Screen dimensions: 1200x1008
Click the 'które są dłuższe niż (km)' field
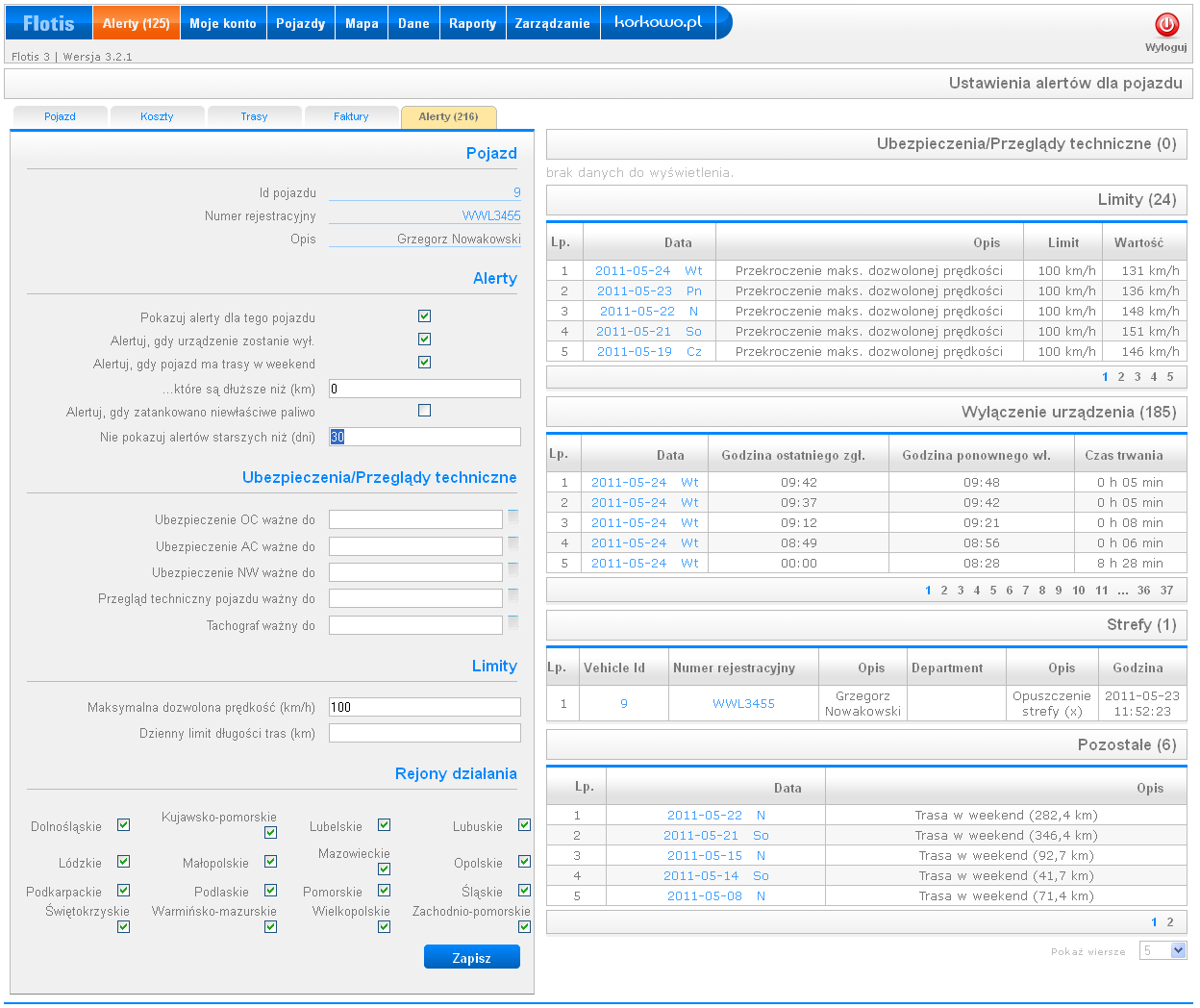pyautogui.click(x=425, y=389)
